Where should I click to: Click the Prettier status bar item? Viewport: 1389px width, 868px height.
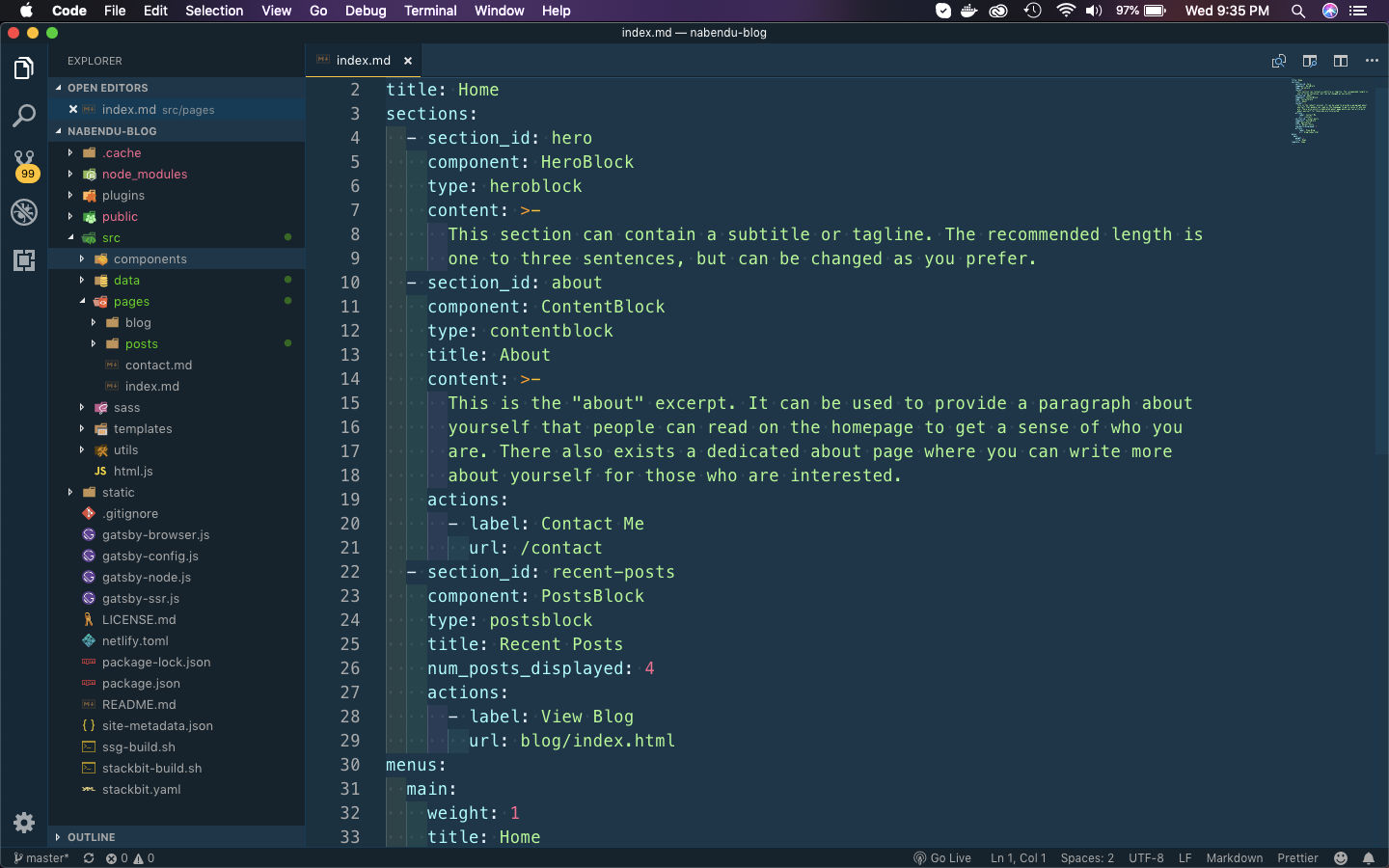(1297, 858)
